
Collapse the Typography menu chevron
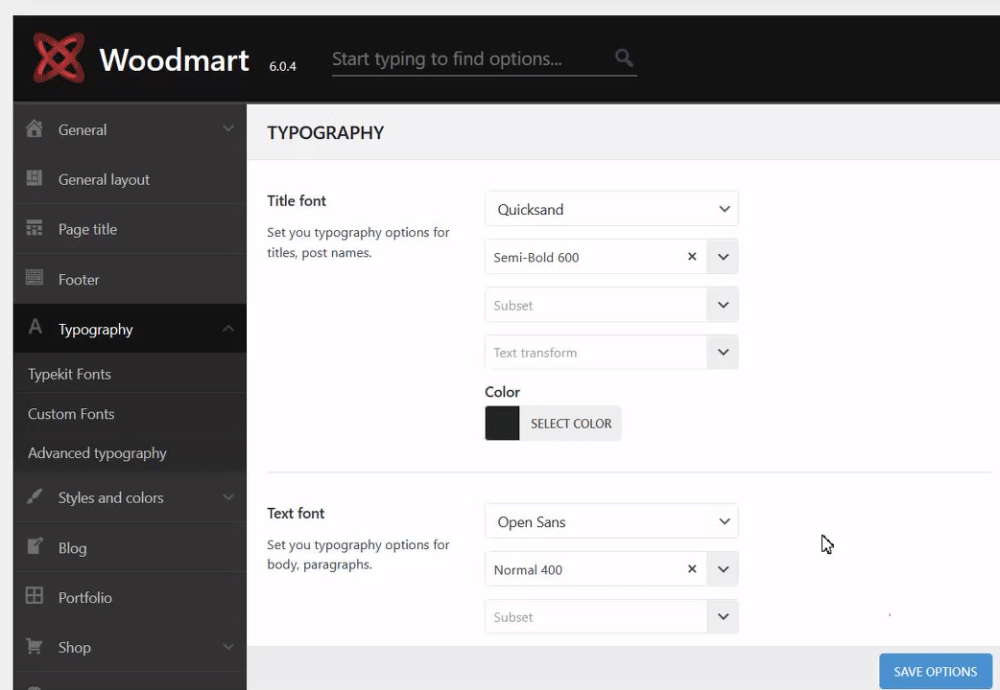pyautogui.click(x=228, y=328)
